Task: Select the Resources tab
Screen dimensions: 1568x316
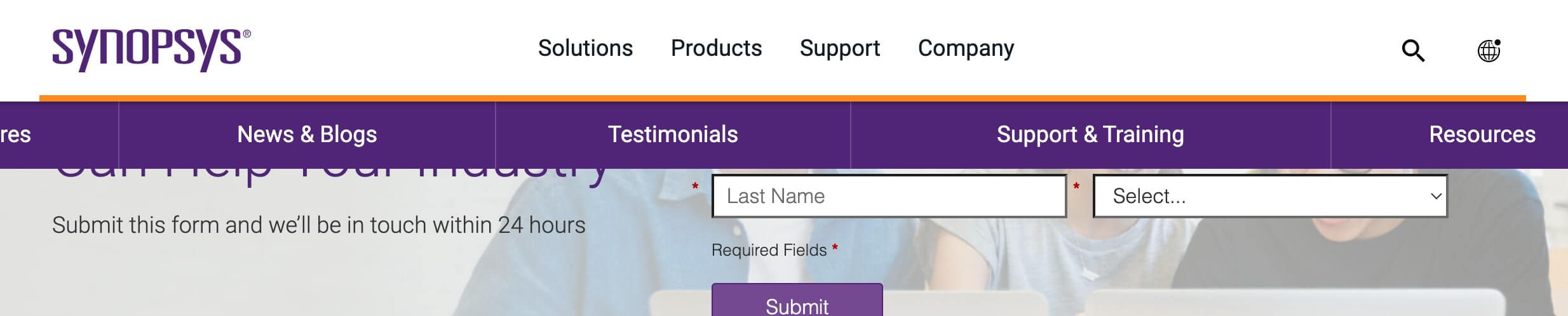Action: (1482, 135)
